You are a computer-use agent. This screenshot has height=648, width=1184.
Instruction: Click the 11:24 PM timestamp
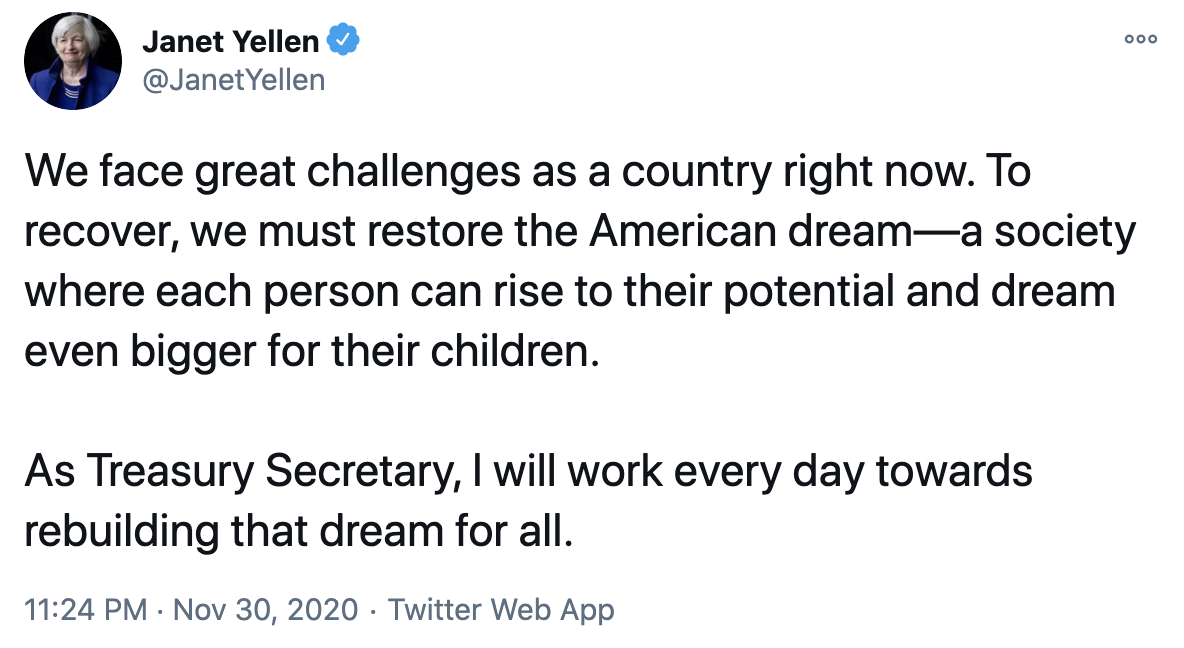(x=85, y=609)
